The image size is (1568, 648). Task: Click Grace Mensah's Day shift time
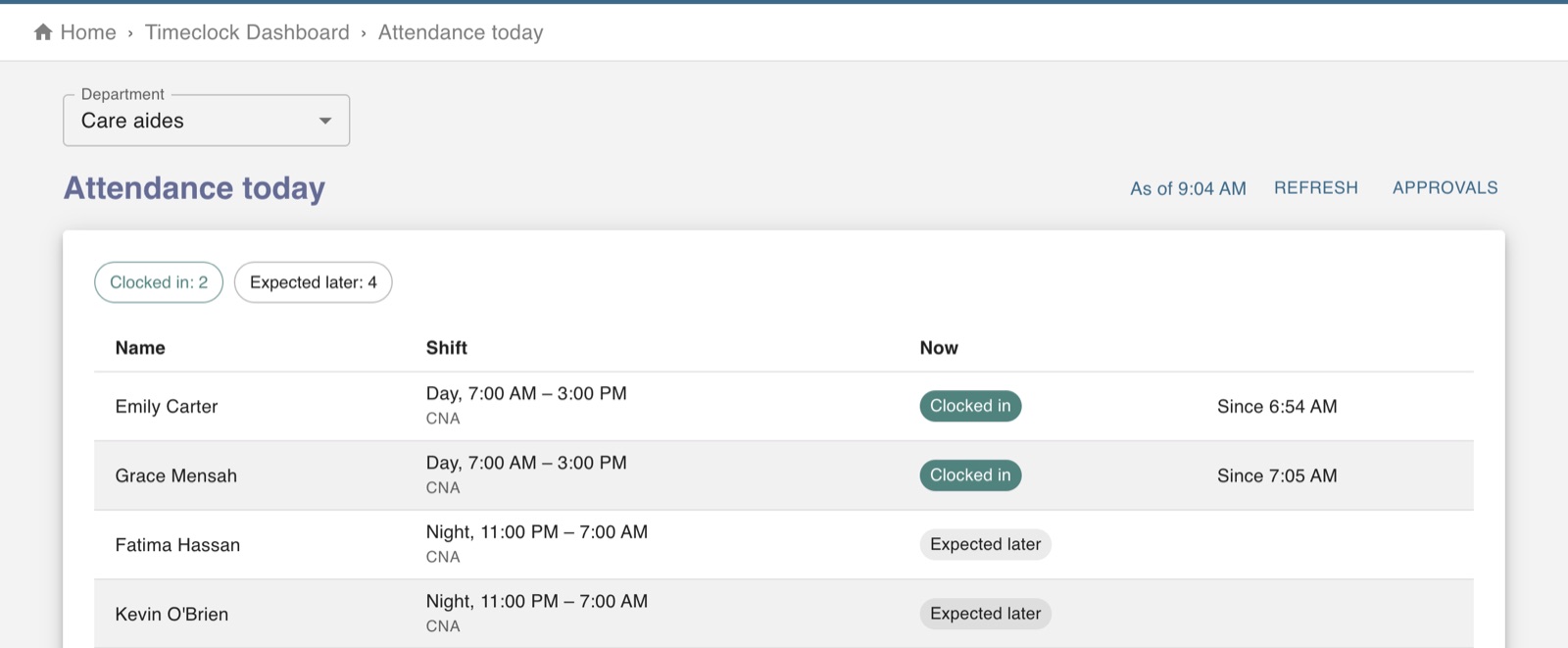[526, 463]
